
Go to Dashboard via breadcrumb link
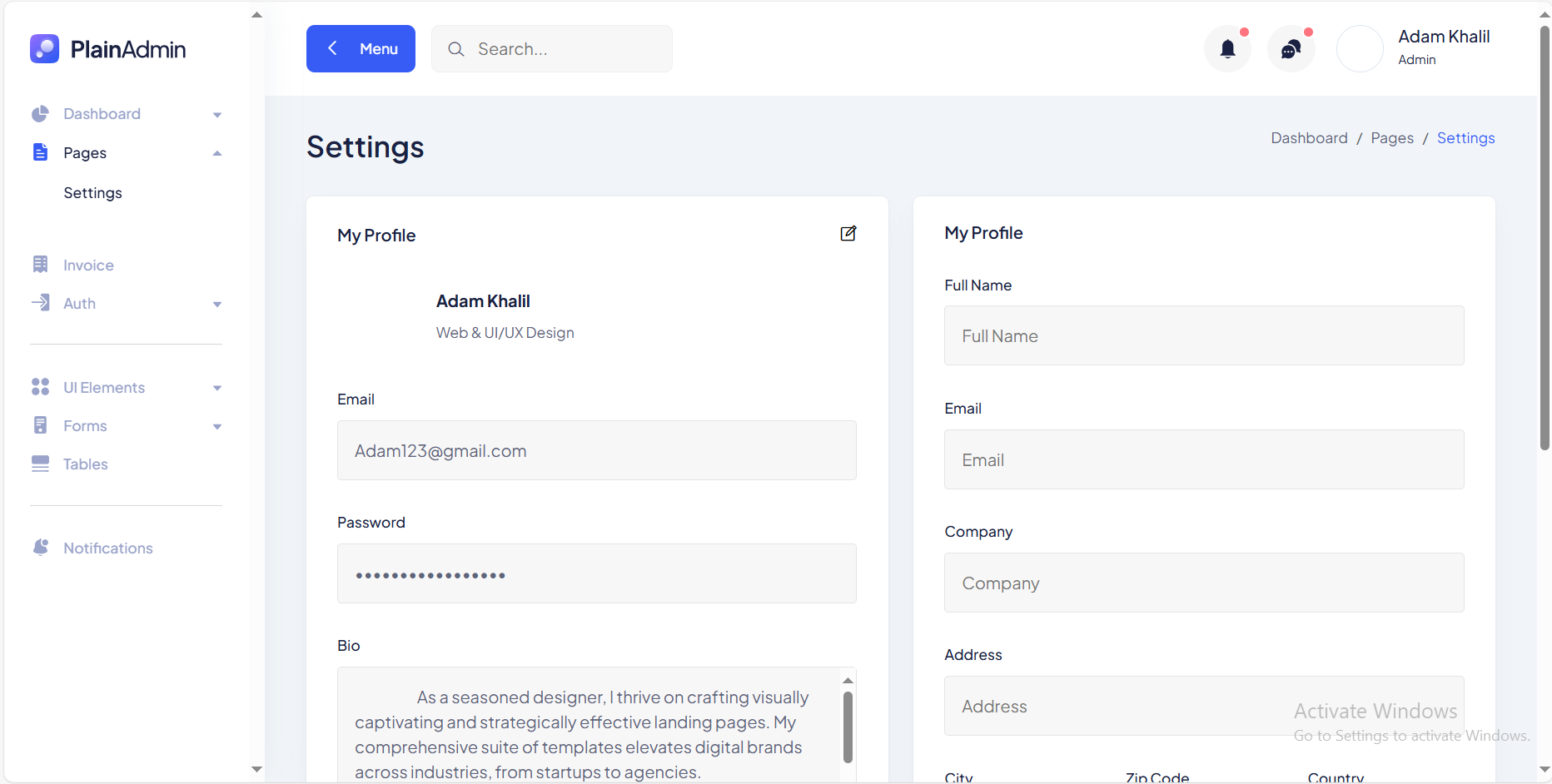1309,138
